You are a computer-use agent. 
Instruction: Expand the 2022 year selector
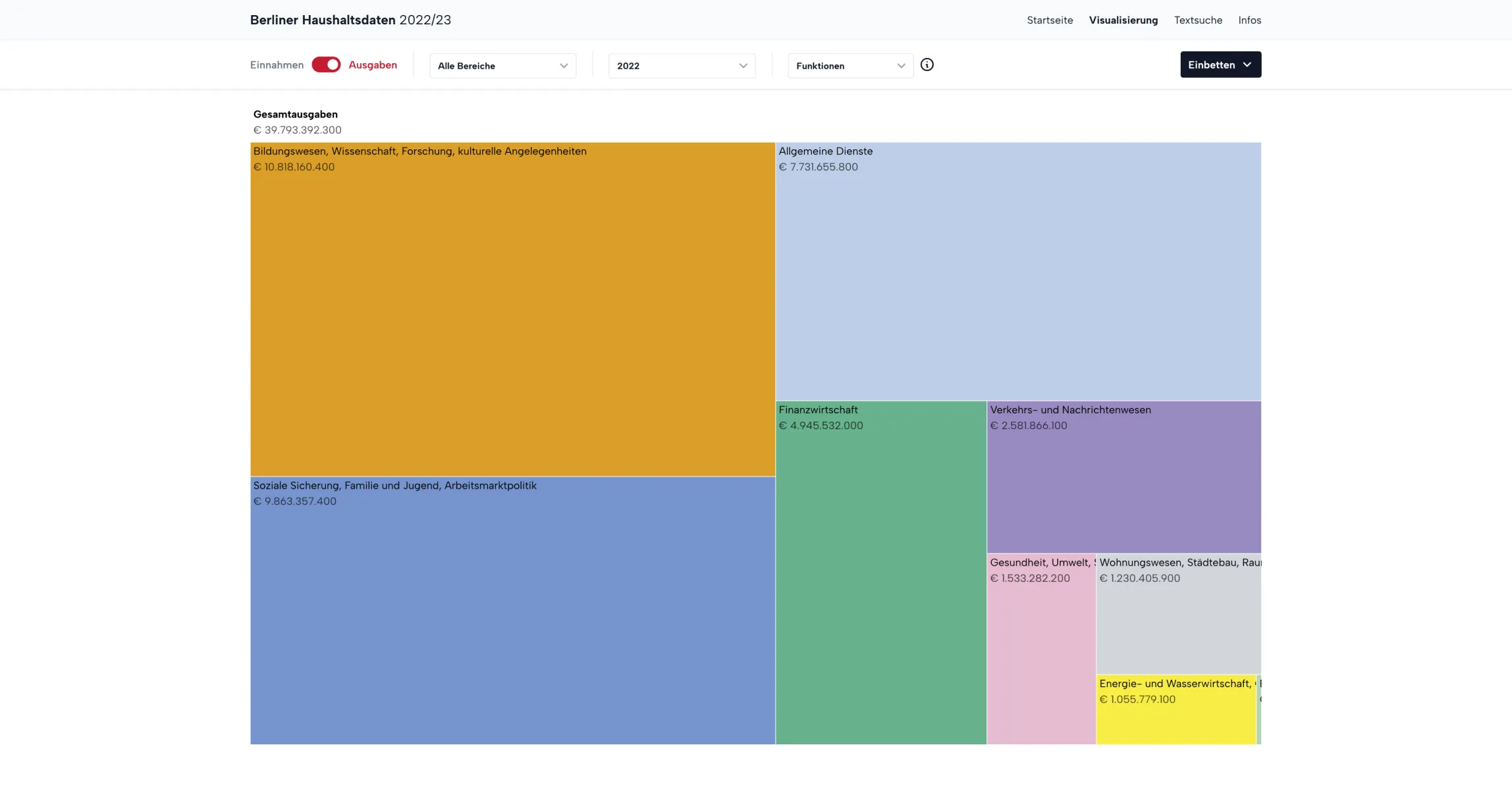681,66
